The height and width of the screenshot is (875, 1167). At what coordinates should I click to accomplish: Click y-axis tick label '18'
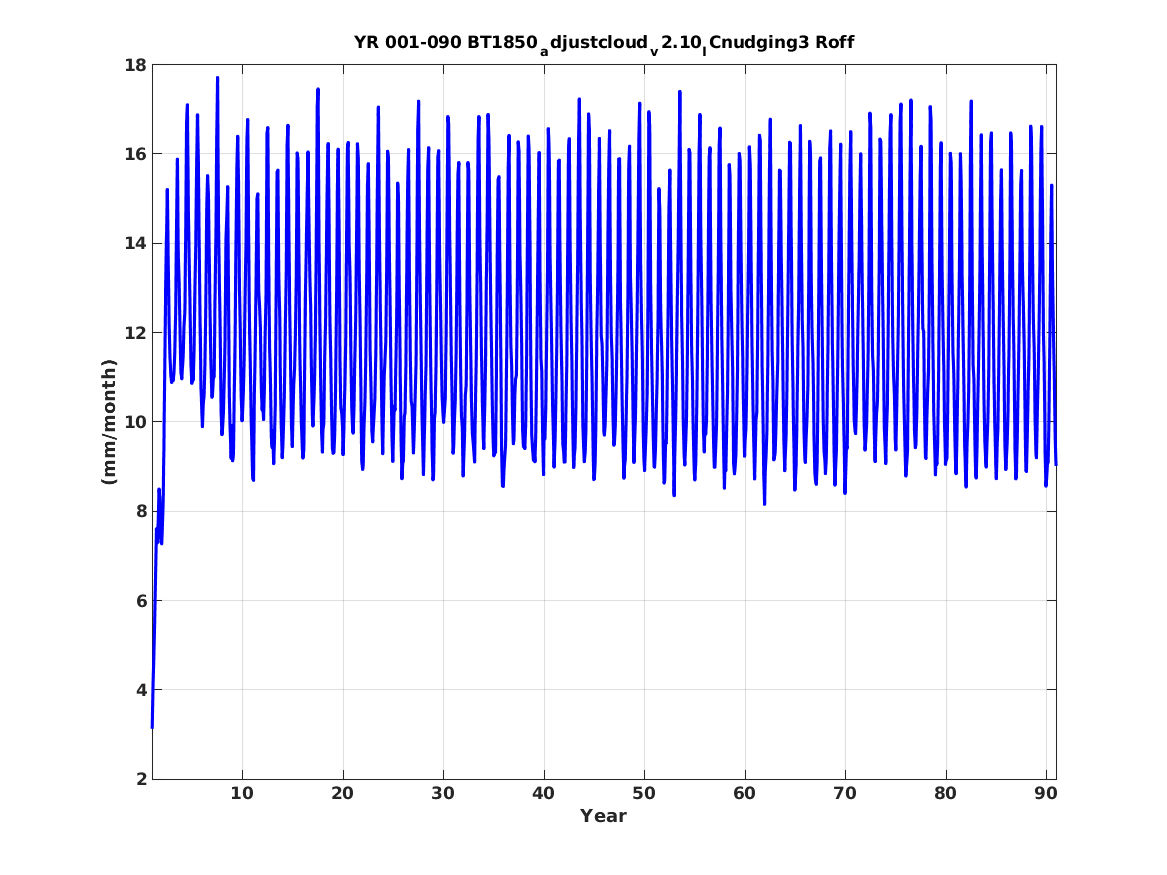(x=135, y=65)
